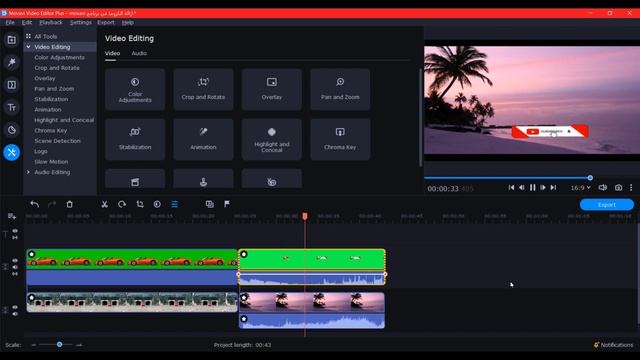Open Stabilization tool tile
640x360 pixels.
(135, 139)
